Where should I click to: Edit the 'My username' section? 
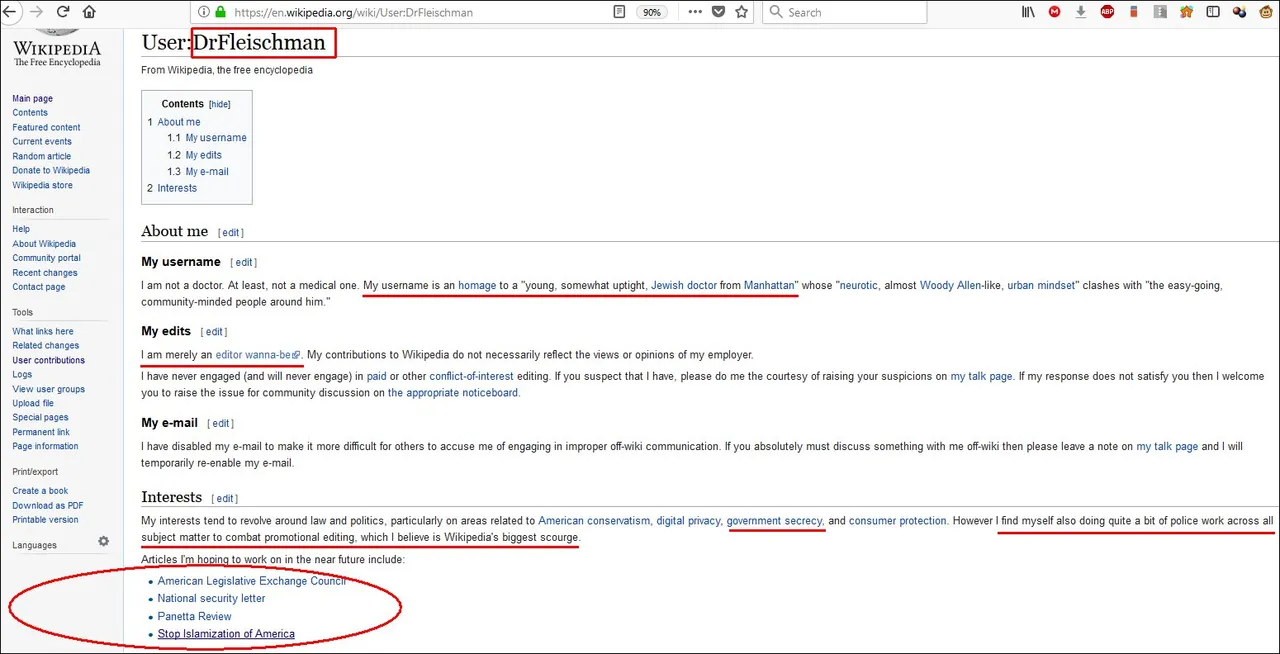point(244,262)
